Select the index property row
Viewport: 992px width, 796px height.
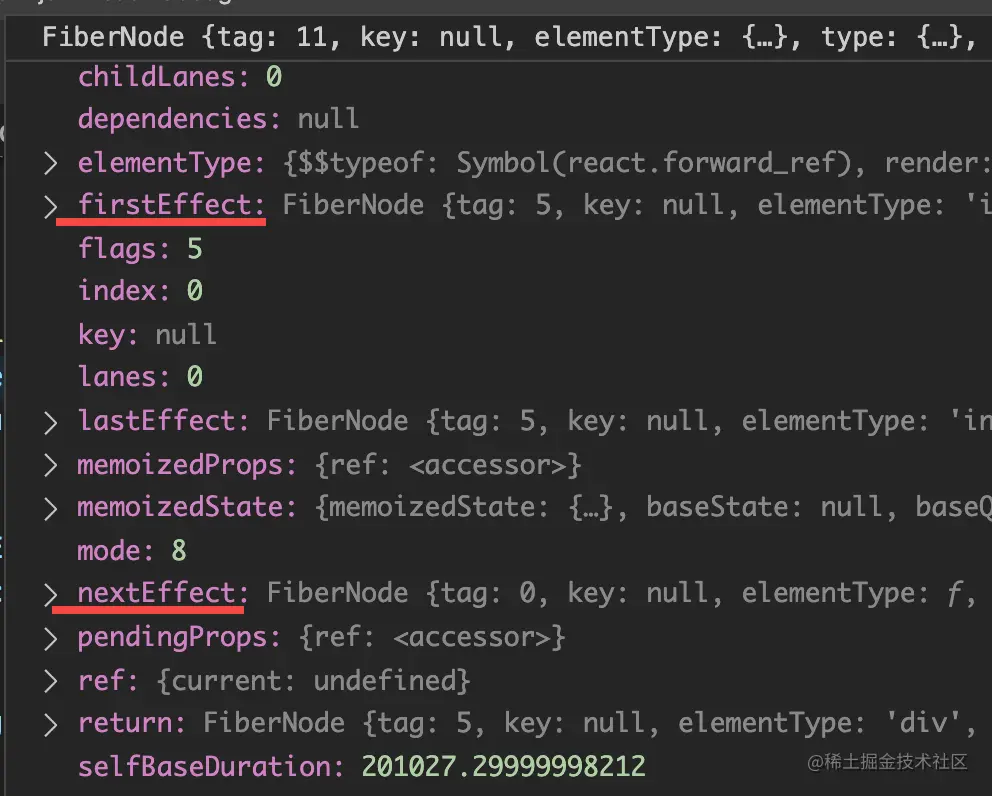click(x=140, y=291)
